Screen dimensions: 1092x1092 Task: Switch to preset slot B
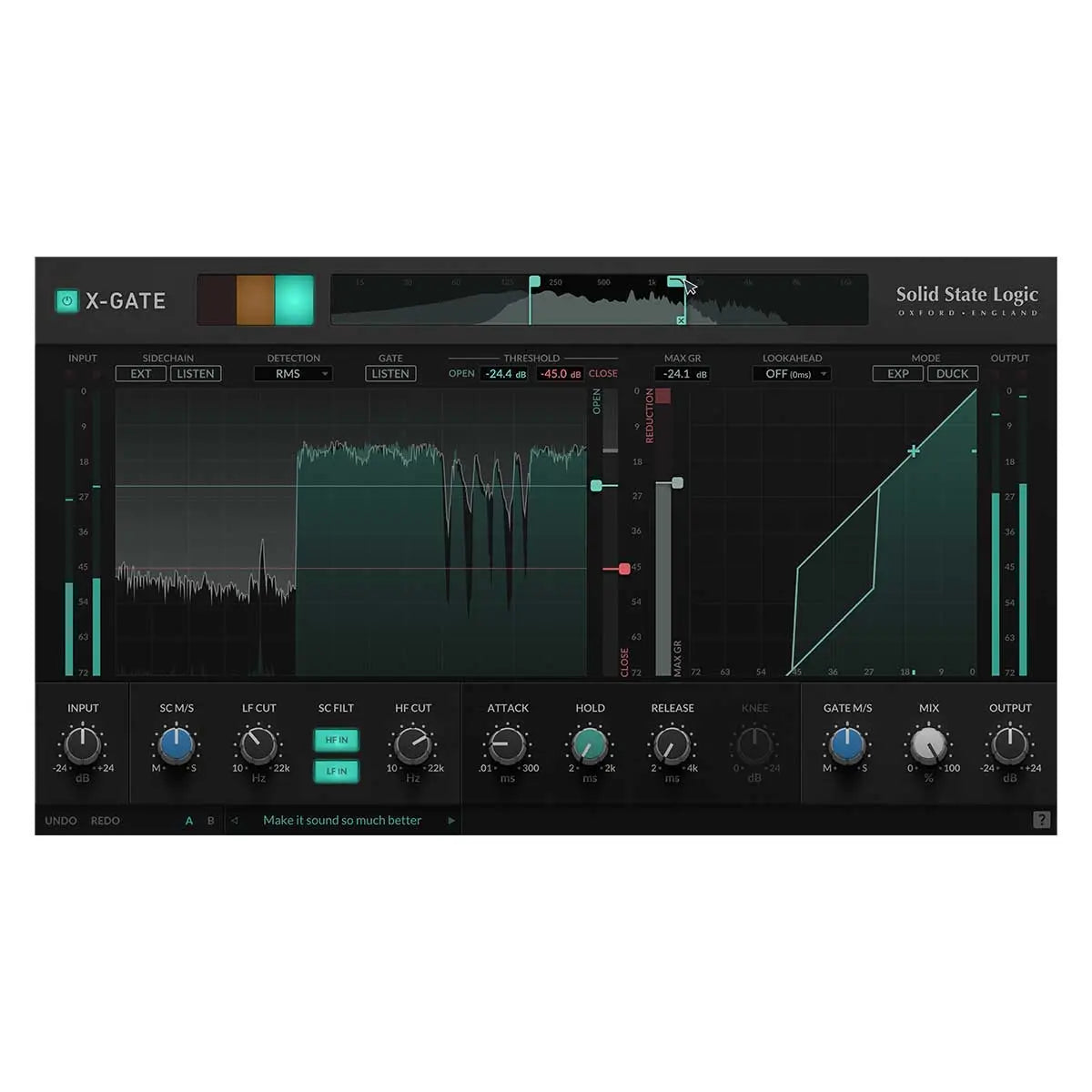(x=208, y=820)
